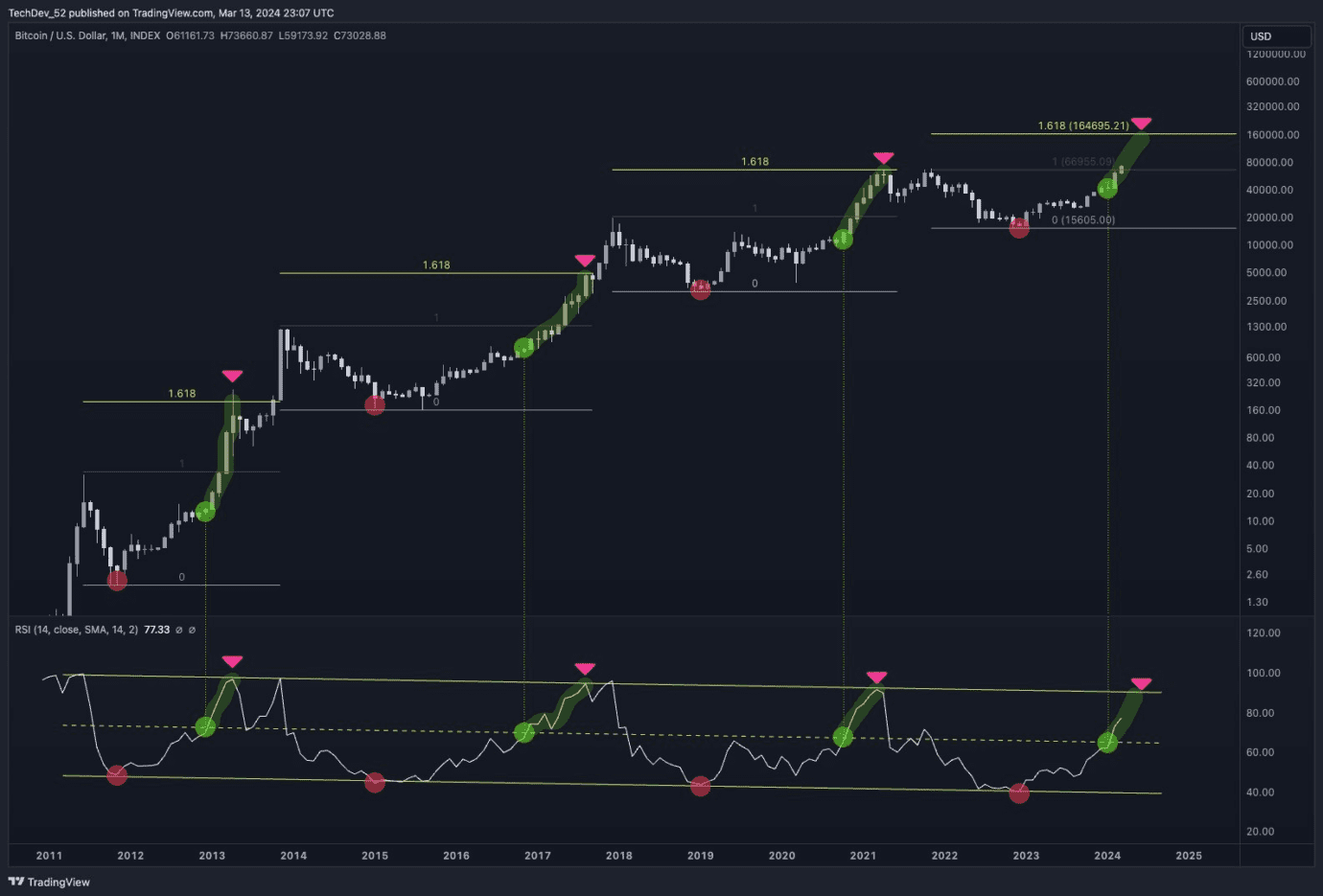Click the pink triangle in the RSI panel near 2024
Screen dimensions: 1323x896
(1141, 683)
